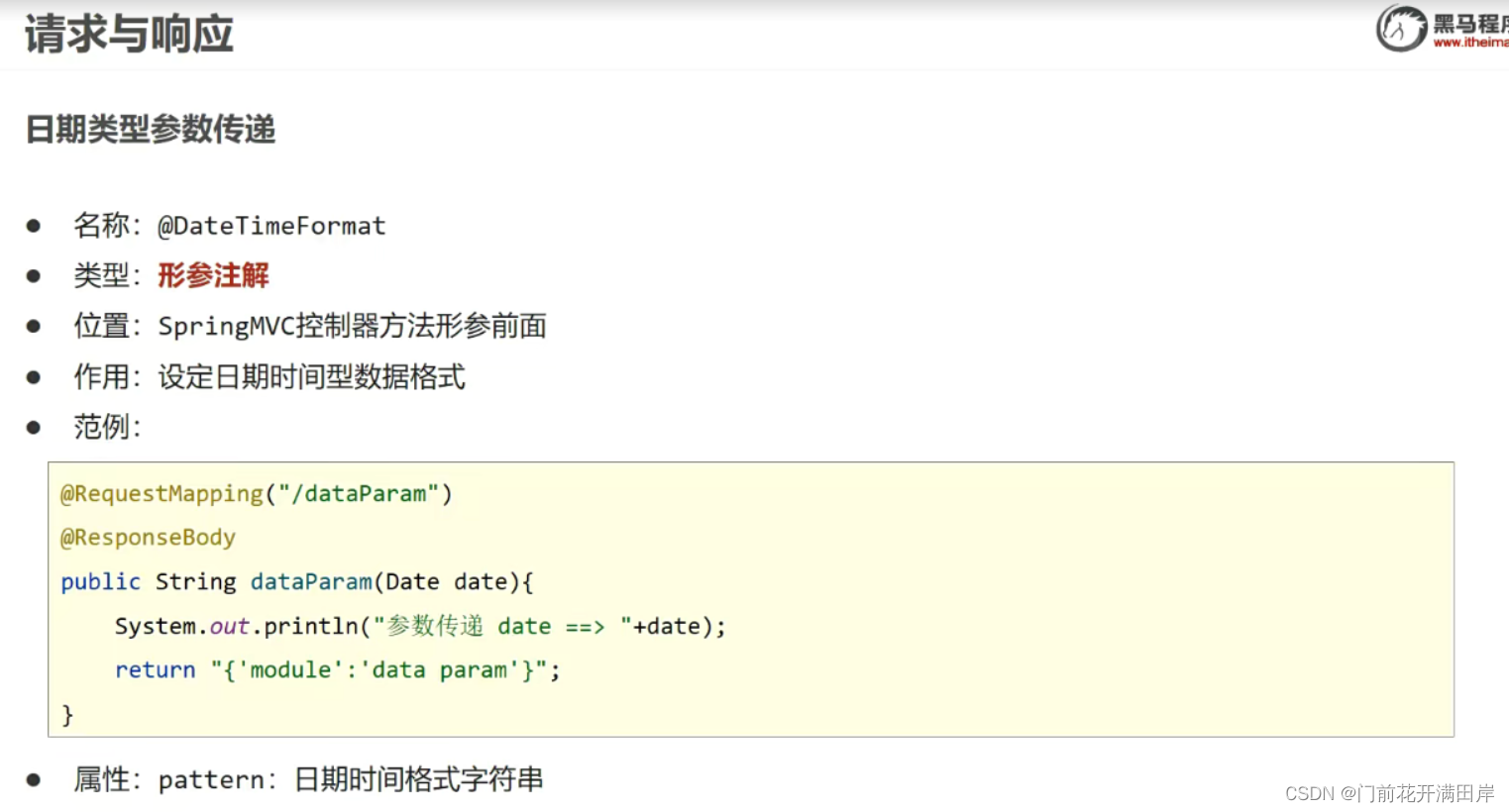This screenshot has width=1509, height=812.
Task: Click the return statement line
Action: (x=338, y=670)
